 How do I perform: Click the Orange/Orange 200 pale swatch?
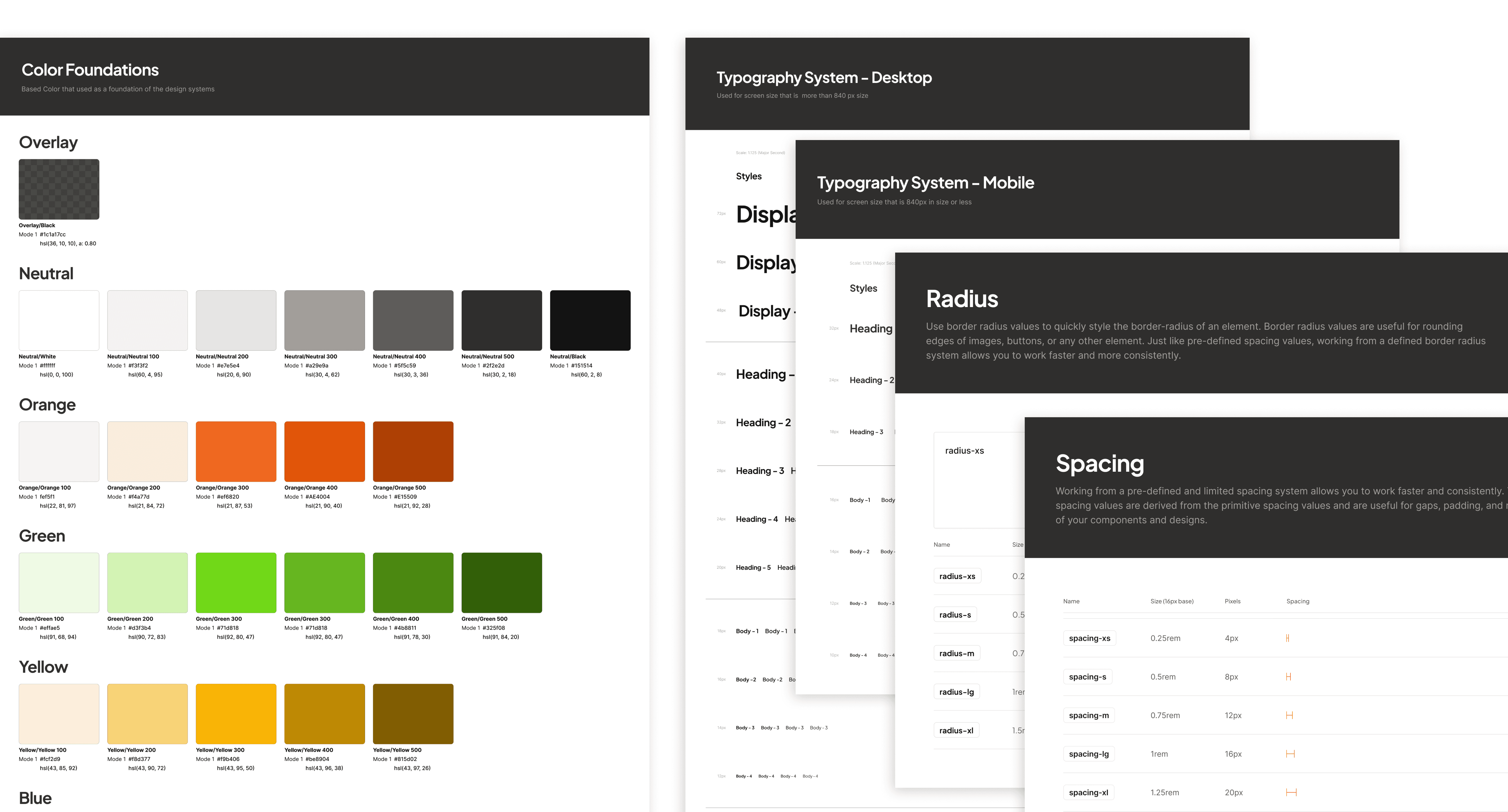pyautogui.click(x=147, y=451)
